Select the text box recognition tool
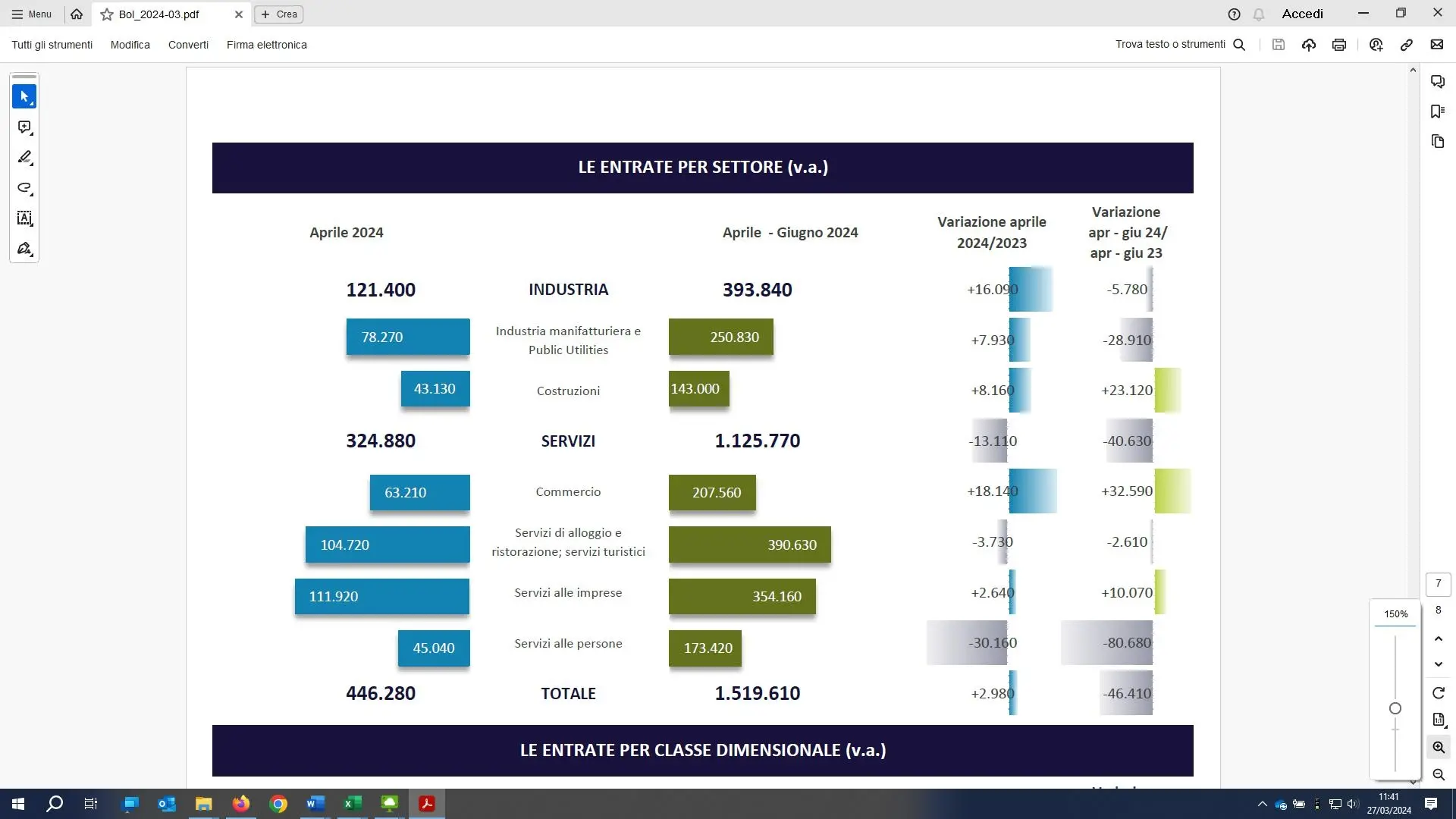This screenshot has height=819, width=1456. (x=24, y=218)
